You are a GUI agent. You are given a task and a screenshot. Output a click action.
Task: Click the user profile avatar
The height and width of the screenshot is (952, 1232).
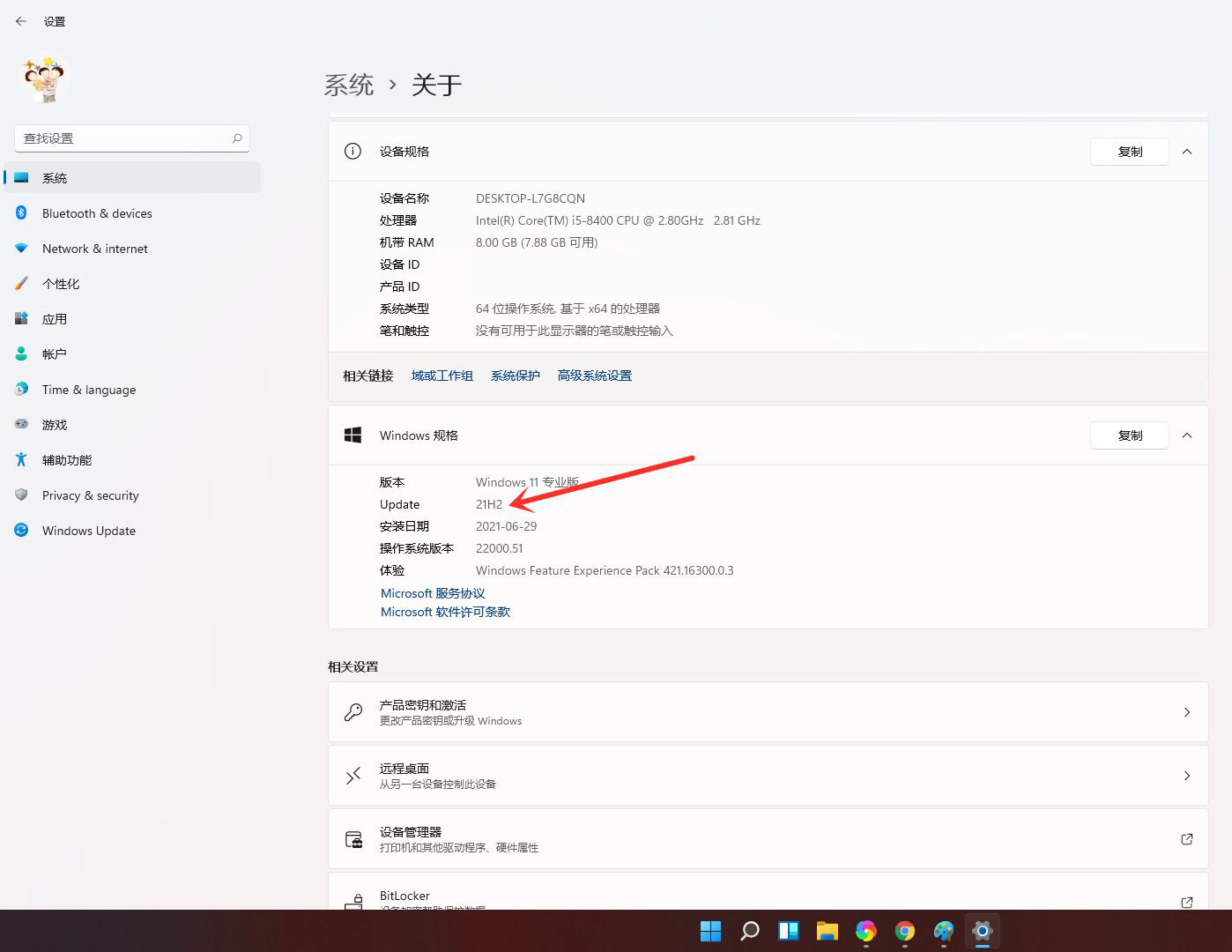click(44, 79)
